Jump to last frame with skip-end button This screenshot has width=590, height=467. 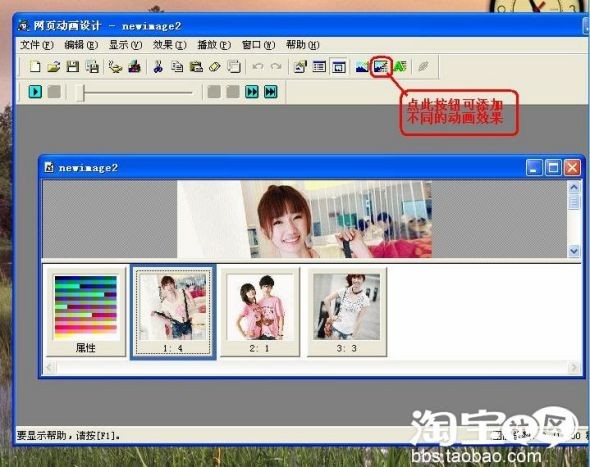[x=271, y=92]
